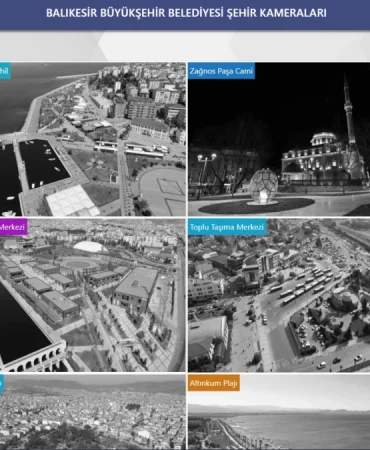Click the harbor coastline camera thumbnail
Image resolution: width=370 pixels, height=450 pixels.
click(x=93, y=139)
